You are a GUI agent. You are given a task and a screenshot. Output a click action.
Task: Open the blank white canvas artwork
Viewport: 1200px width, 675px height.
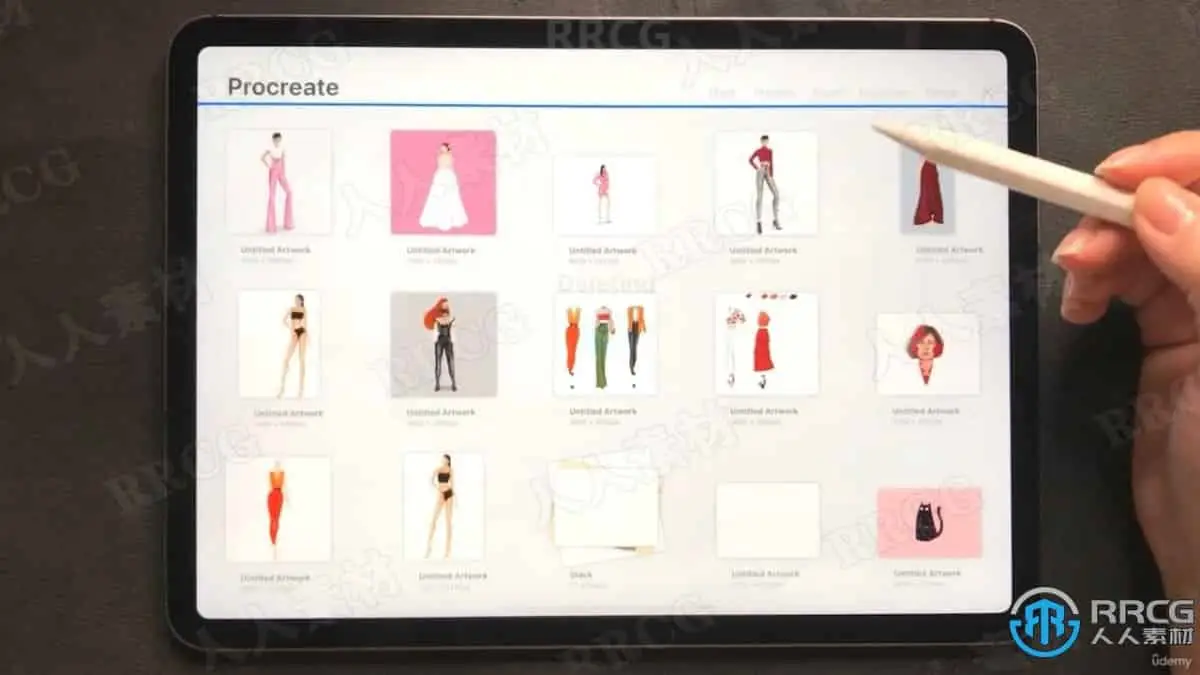tap(767, 520)
